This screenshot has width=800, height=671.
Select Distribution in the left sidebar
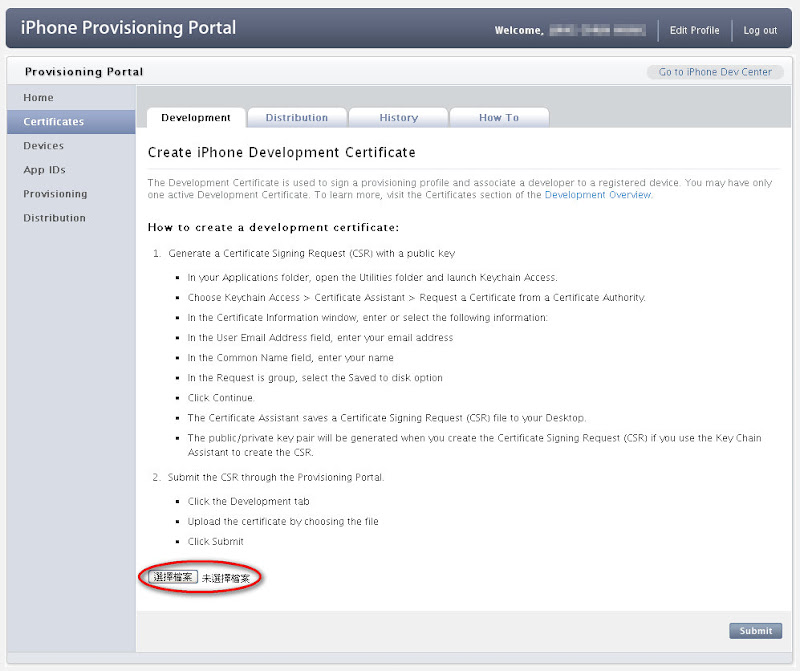[55, 218]
